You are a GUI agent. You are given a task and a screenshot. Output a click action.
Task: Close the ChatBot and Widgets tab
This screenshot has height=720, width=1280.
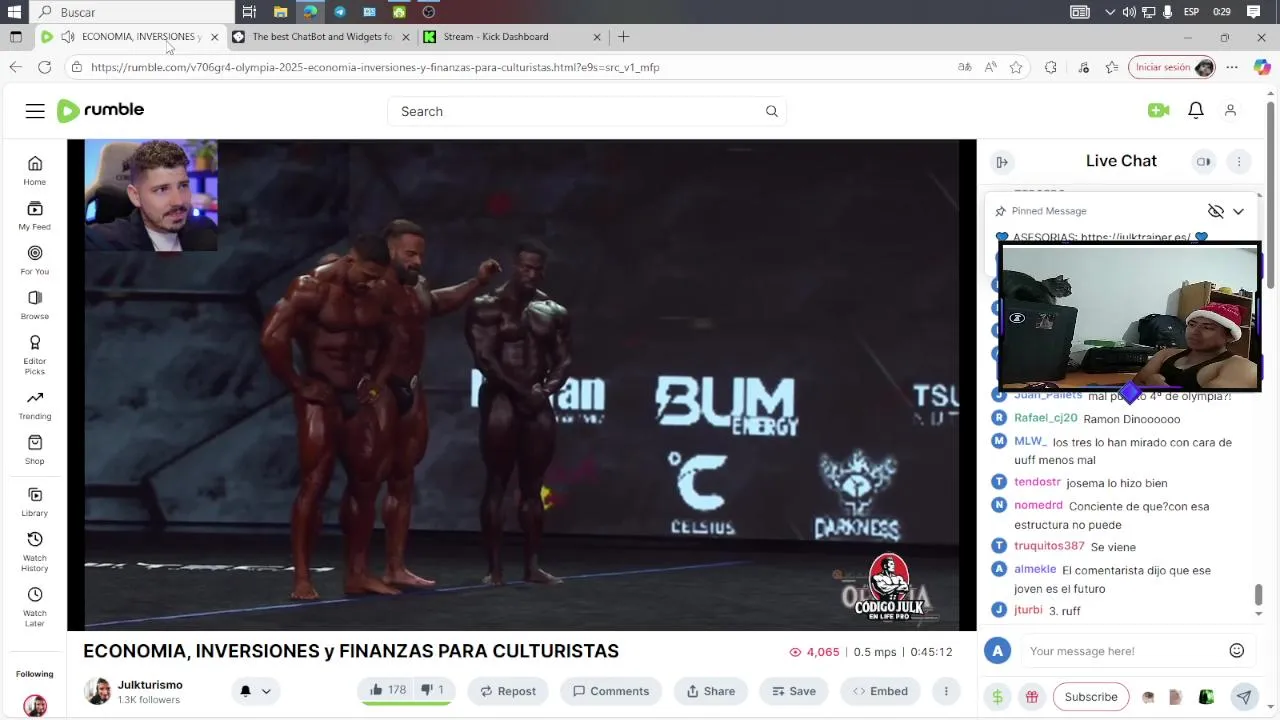pyautogui.click(x=405, y=37)
